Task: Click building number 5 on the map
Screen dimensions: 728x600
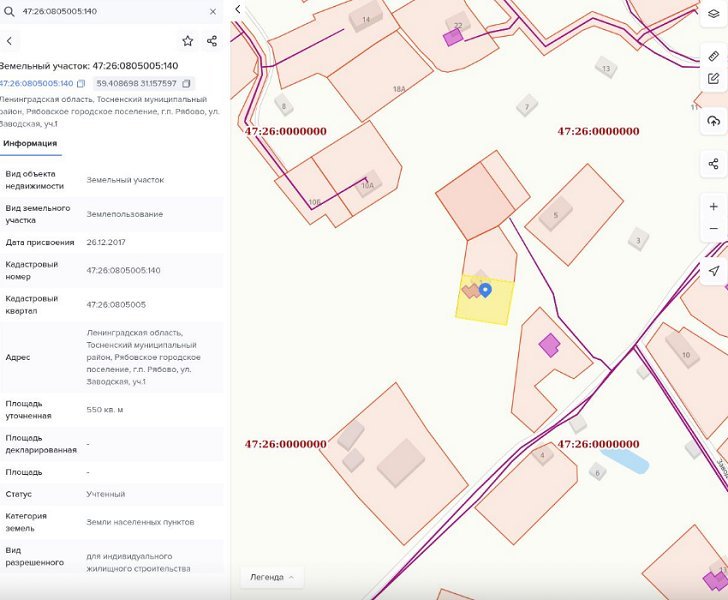Action: [556, 215]
